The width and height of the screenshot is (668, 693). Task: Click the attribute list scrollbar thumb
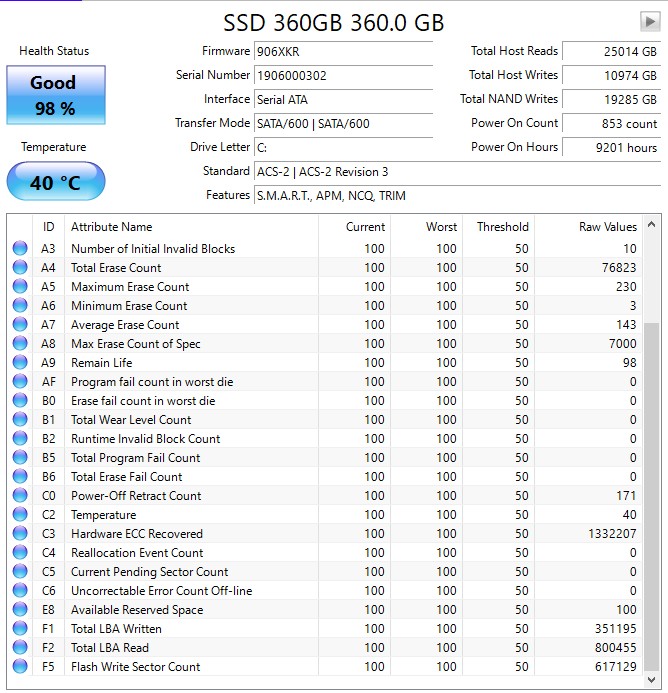pyautogui.click(x=651, y=496)
